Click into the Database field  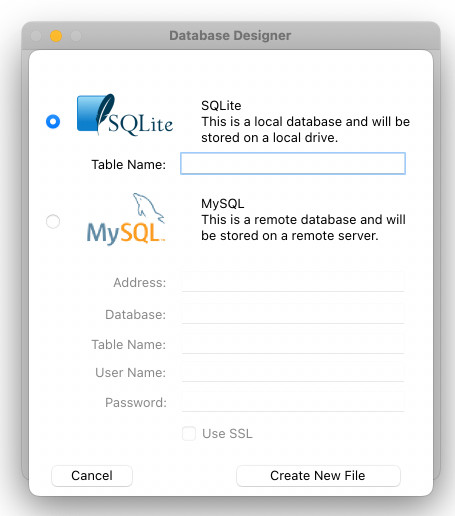(x=293, y=314)
